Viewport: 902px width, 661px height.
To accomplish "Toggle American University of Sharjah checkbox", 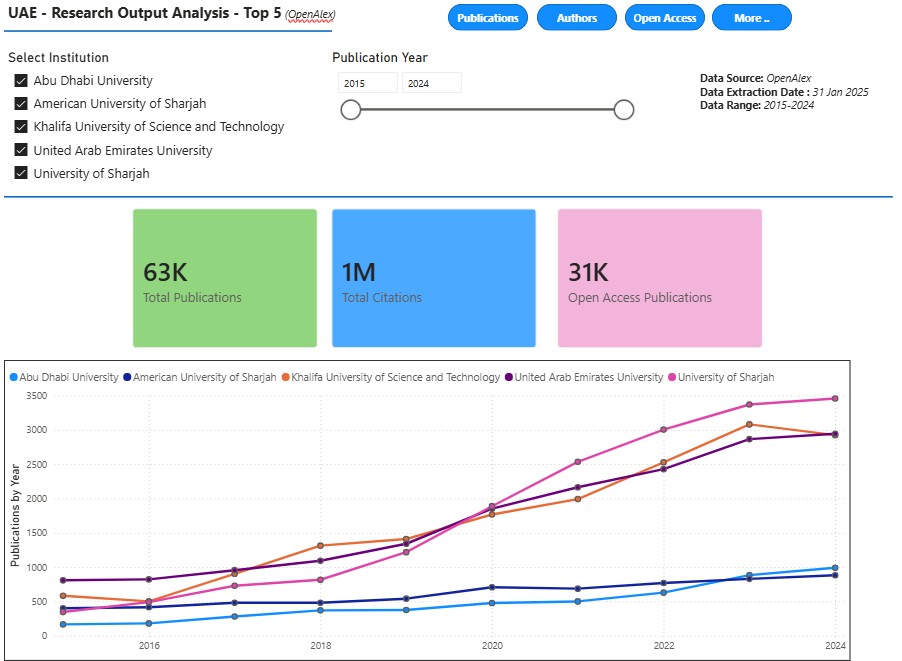I will (21, 104).
